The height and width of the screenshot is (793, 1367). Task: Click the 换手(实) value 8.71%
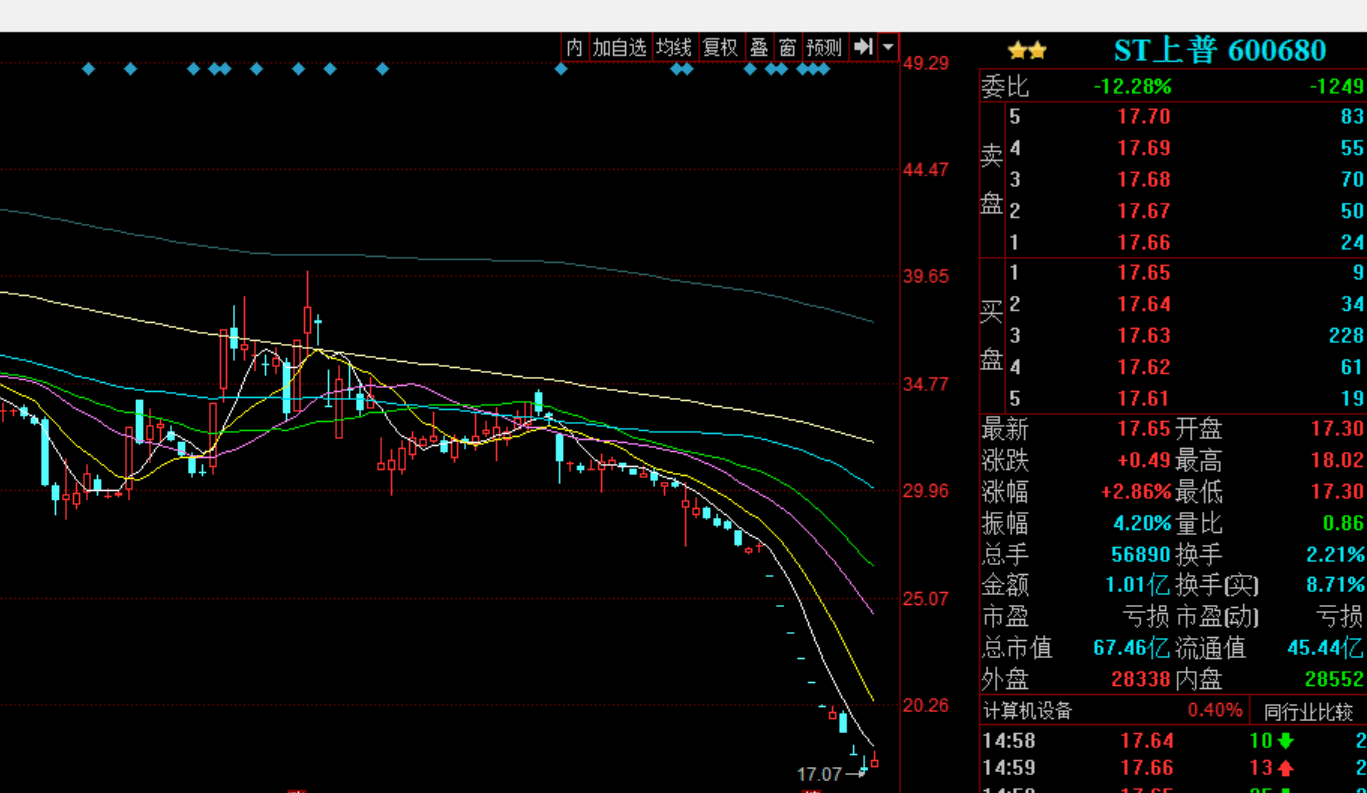pyautogui.click(x=1335, y=585)
